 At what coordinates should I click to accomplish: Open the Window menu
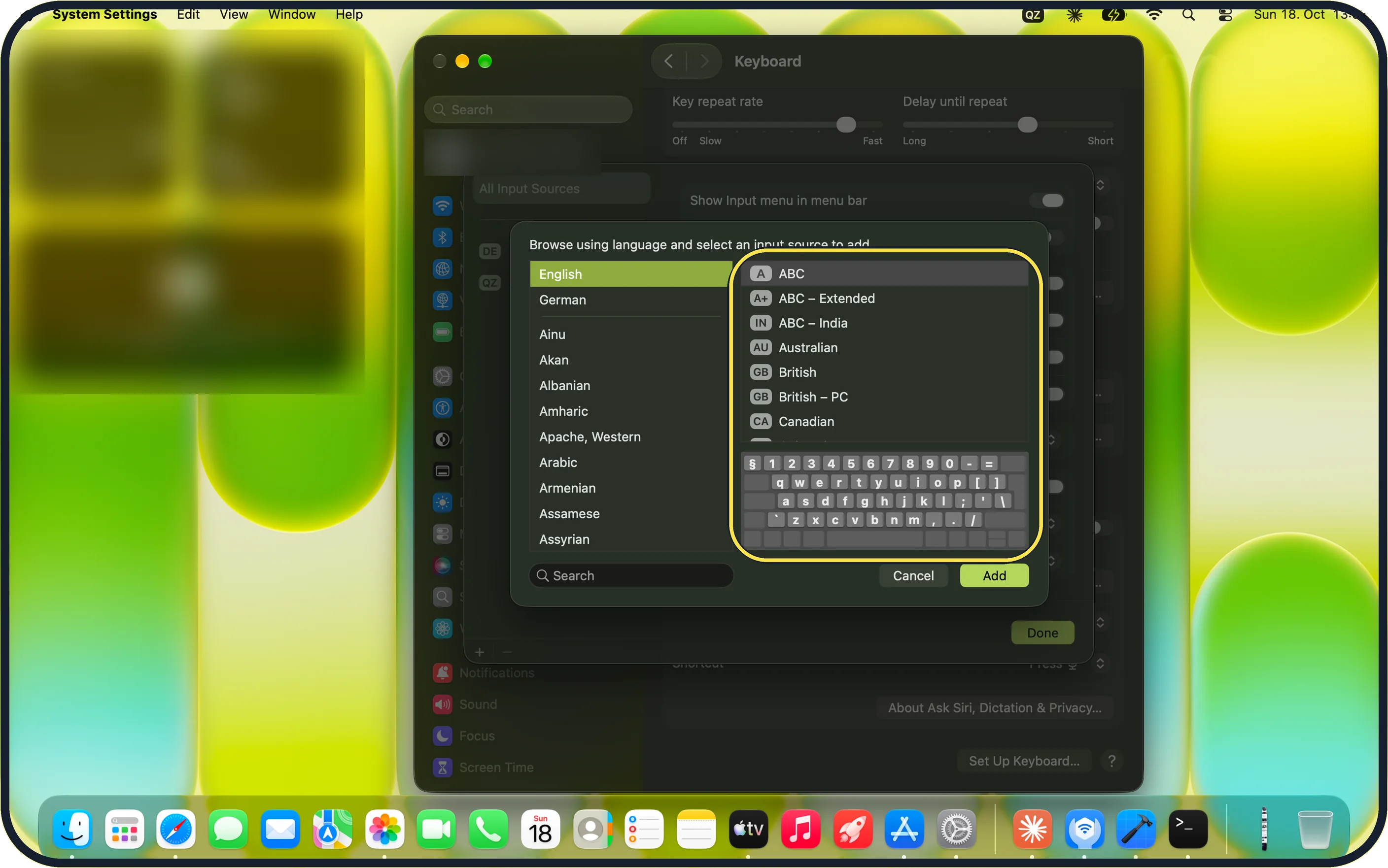(x=292, y=14)
